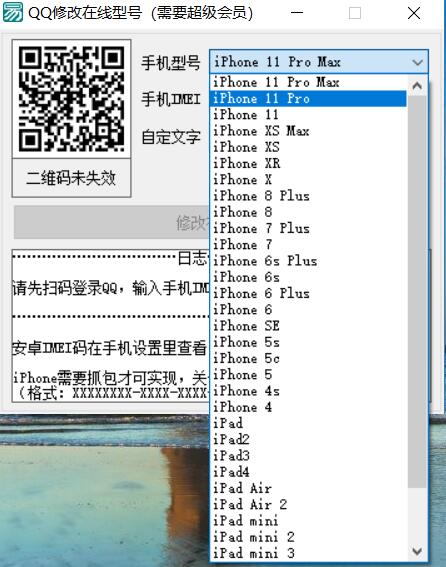Image resolution: width=446 pixels, height=567 pixels.
Task: Click the greyed 修改 submit button
Action: (x=111, y=222)
